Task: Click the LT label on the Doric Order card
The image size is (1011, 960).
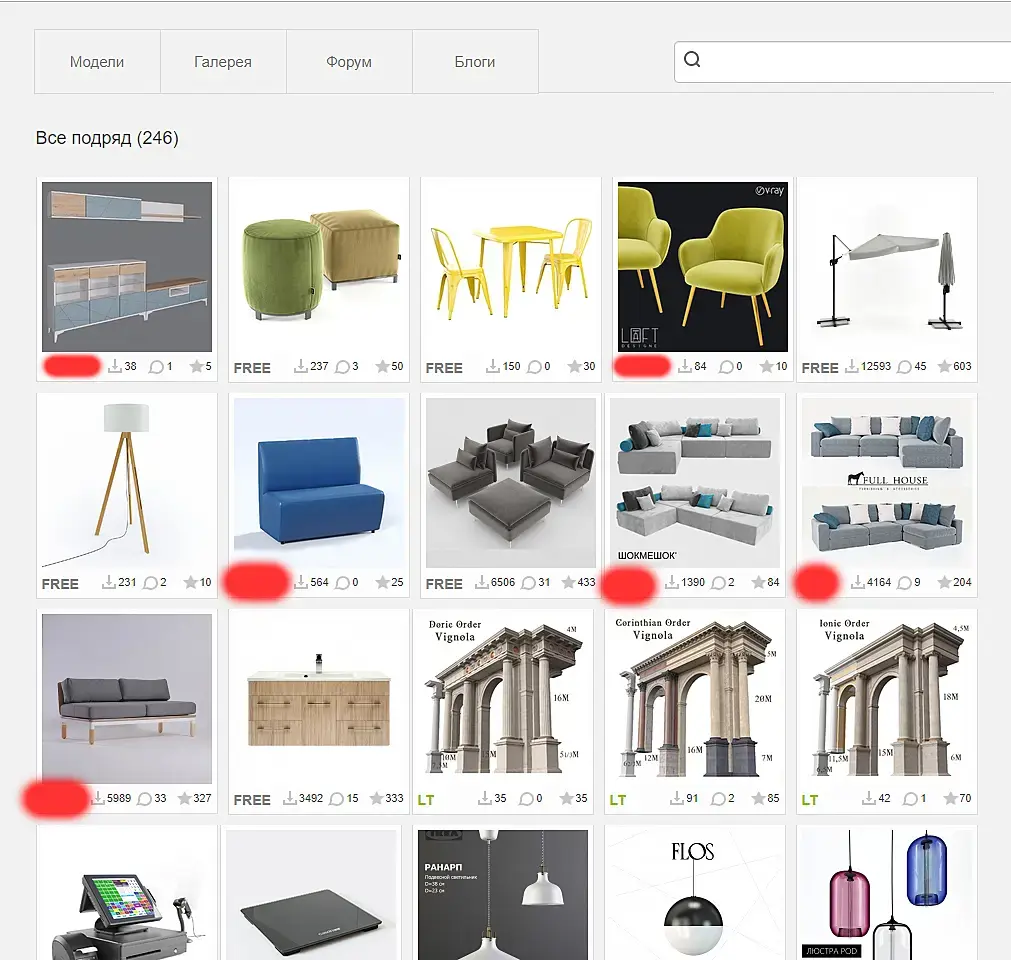Action: click(426, 800)
